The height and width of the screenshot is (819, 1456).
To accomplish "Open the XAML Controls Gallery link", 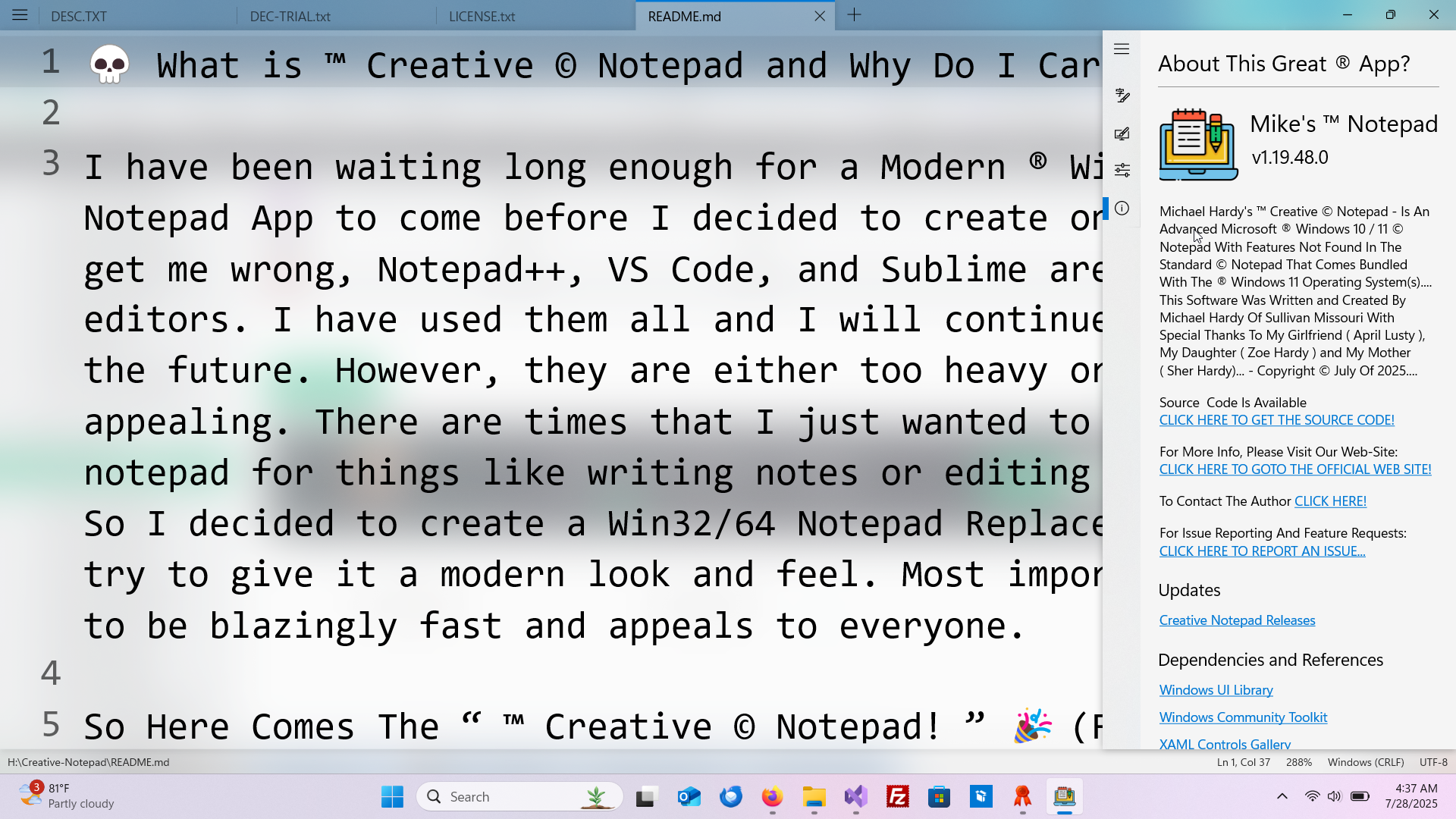I will tap(1225, 744).
